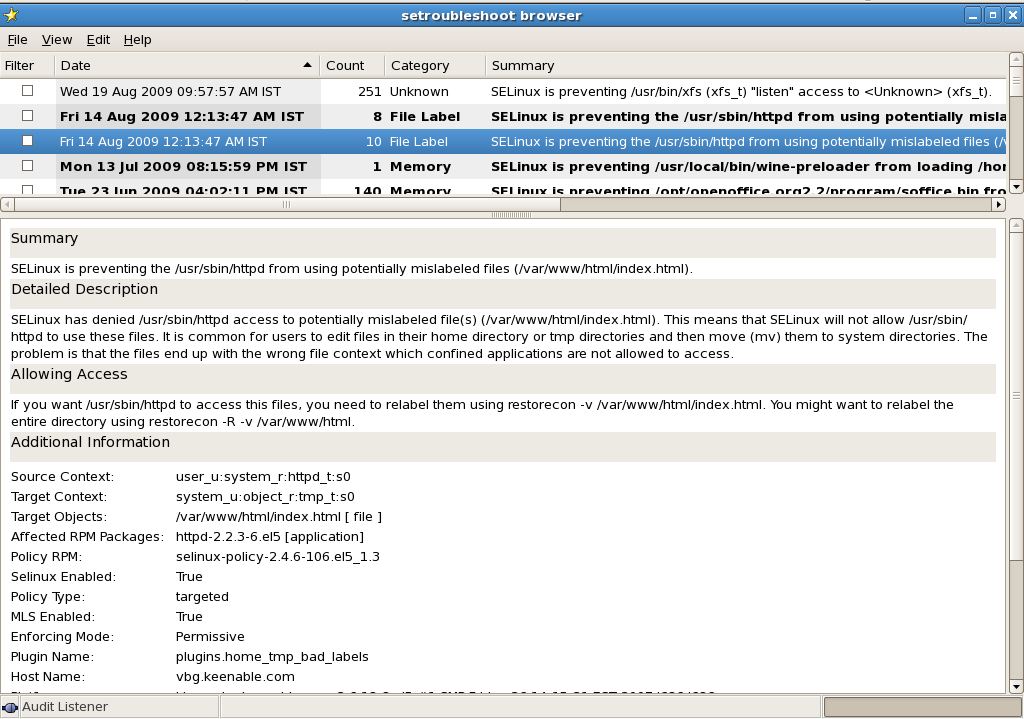Check filter box of httpd alert with count 8

pyautogui.click(x=28, y=116)
